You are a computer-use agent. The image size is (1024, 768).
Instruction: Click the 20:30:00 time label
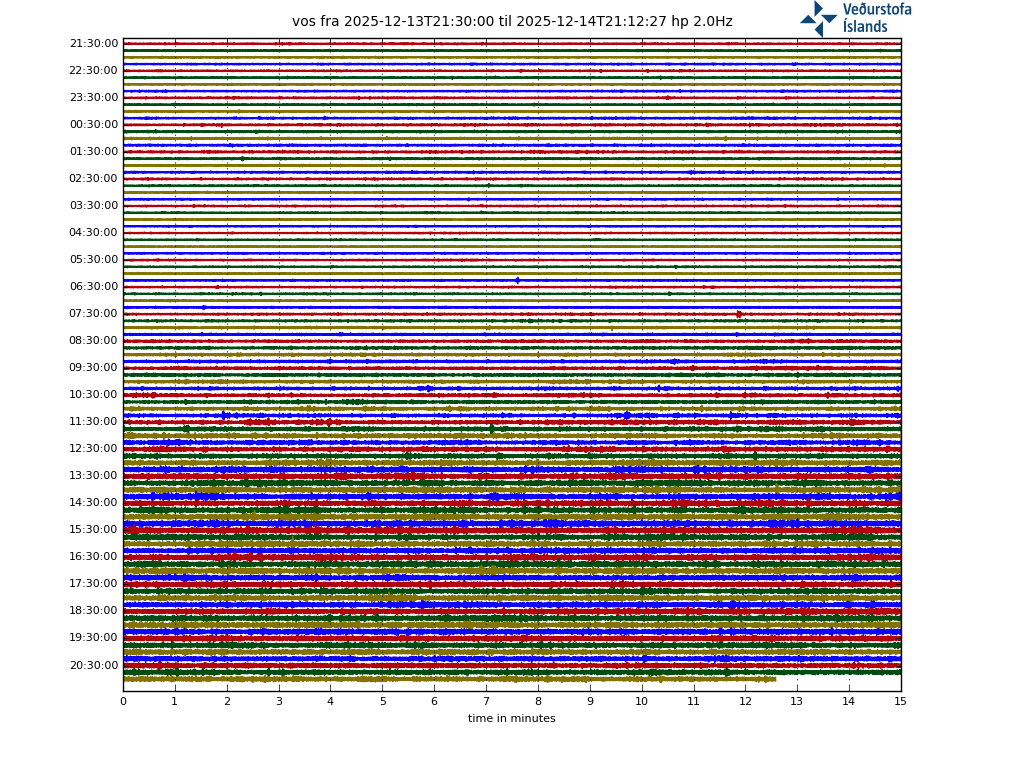94,666
